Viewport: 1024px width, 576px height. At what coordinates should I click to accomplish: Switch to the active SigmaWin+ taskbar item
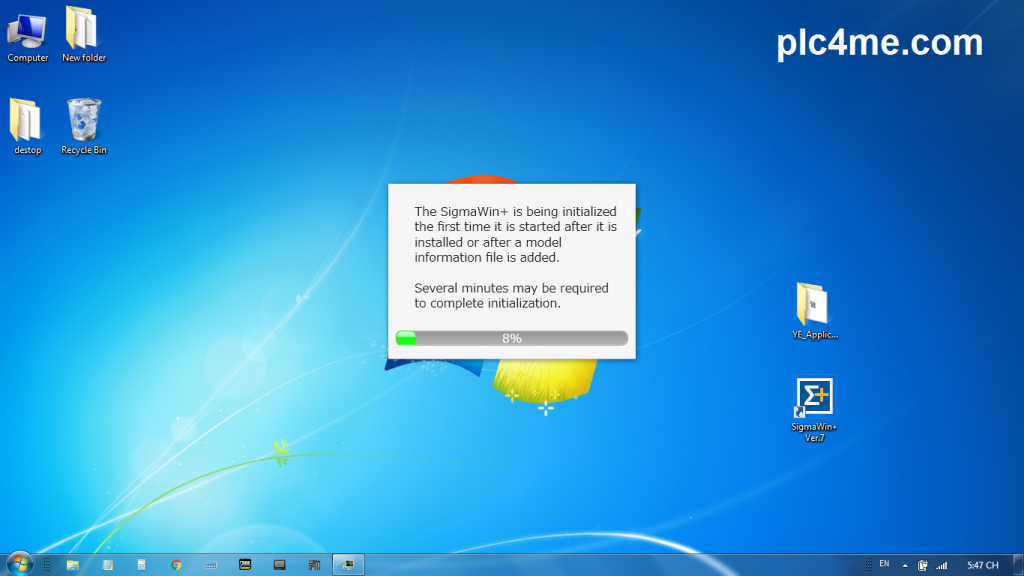348,565
